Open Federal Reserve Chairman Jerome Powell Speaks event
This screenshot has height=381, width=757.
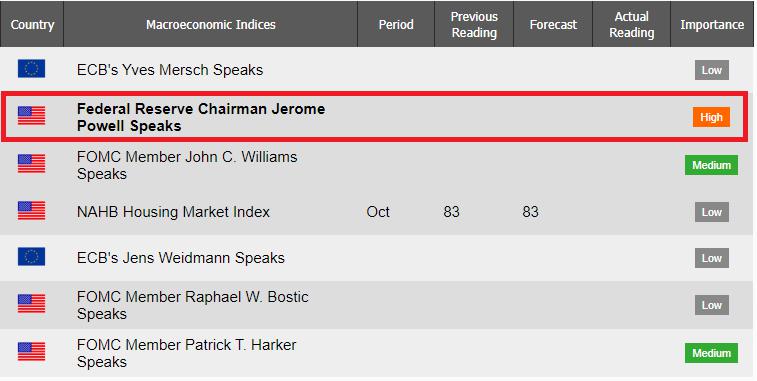coord(201,117)
